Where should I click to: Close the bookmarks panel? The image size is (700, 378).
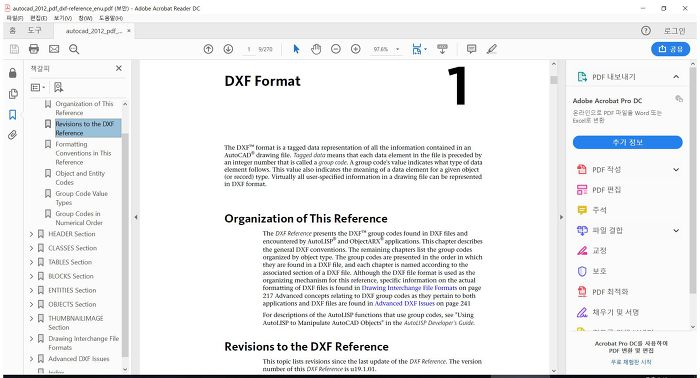119,68
